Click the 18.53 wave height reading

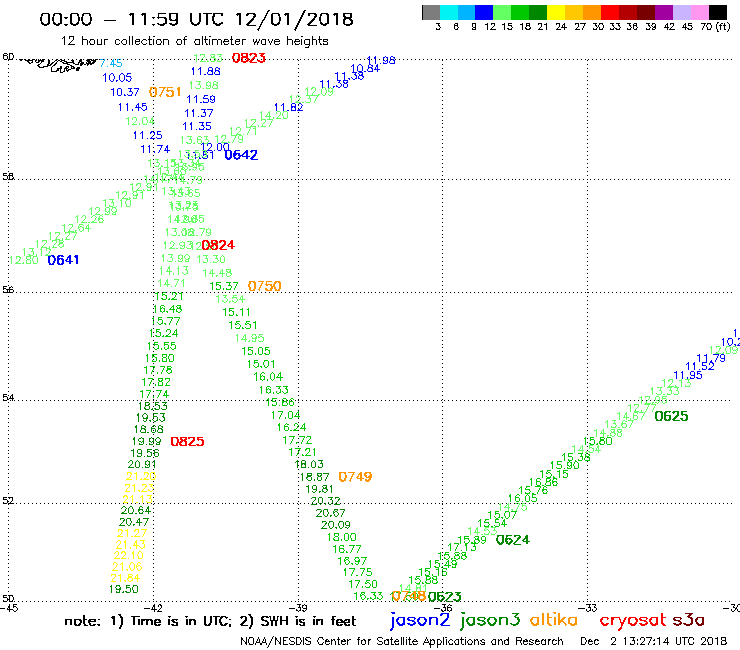[x=152, y=406]
